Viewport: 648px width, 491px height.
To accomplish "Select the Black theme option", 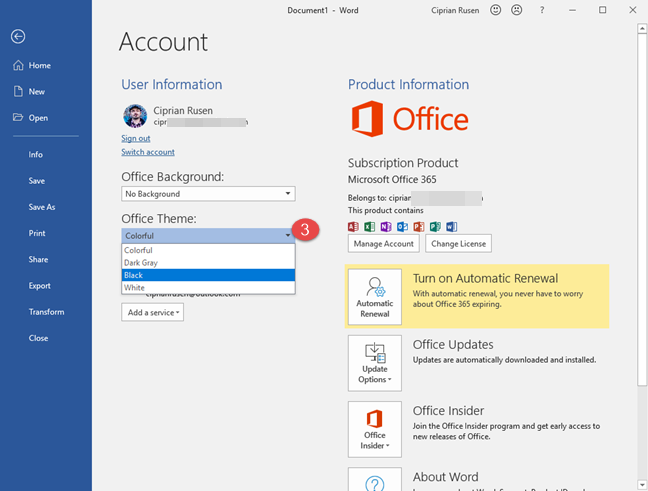I will pyautogui.click(x=208, y=275).
